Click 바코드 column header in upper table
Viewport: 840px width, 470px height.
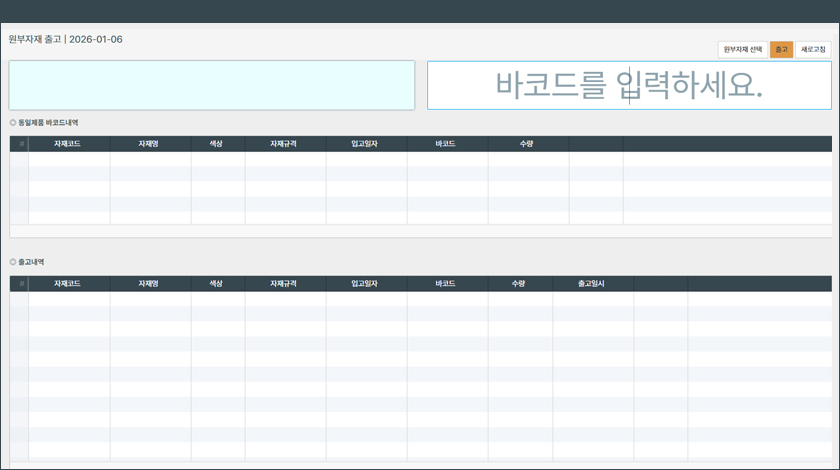click(x=446, y=144)
